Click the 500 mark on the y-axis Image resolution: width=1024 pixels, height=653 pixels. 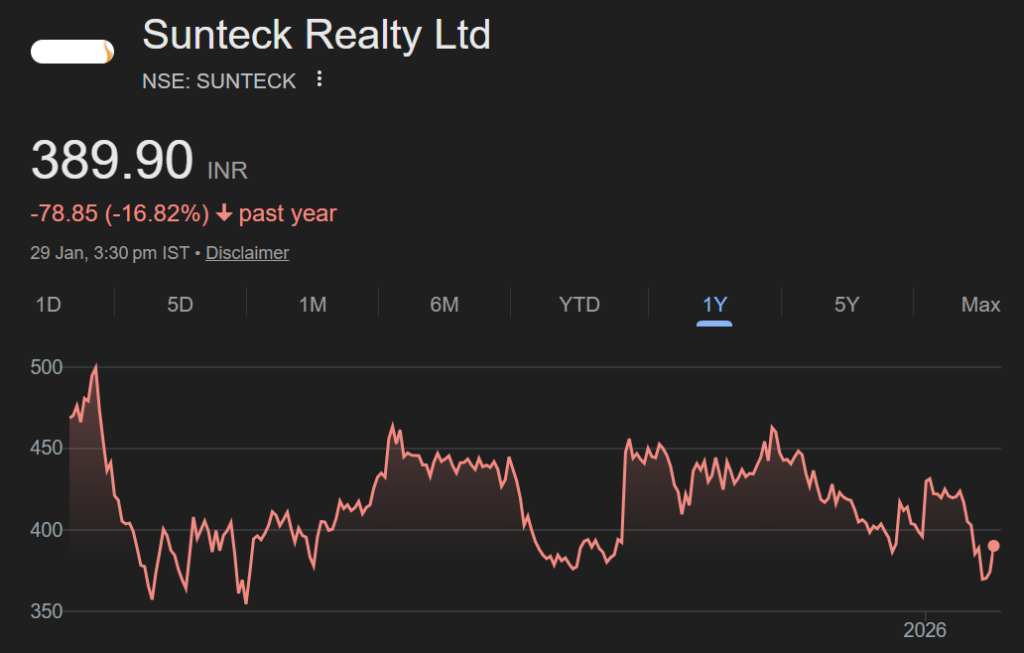pos(46,367)
